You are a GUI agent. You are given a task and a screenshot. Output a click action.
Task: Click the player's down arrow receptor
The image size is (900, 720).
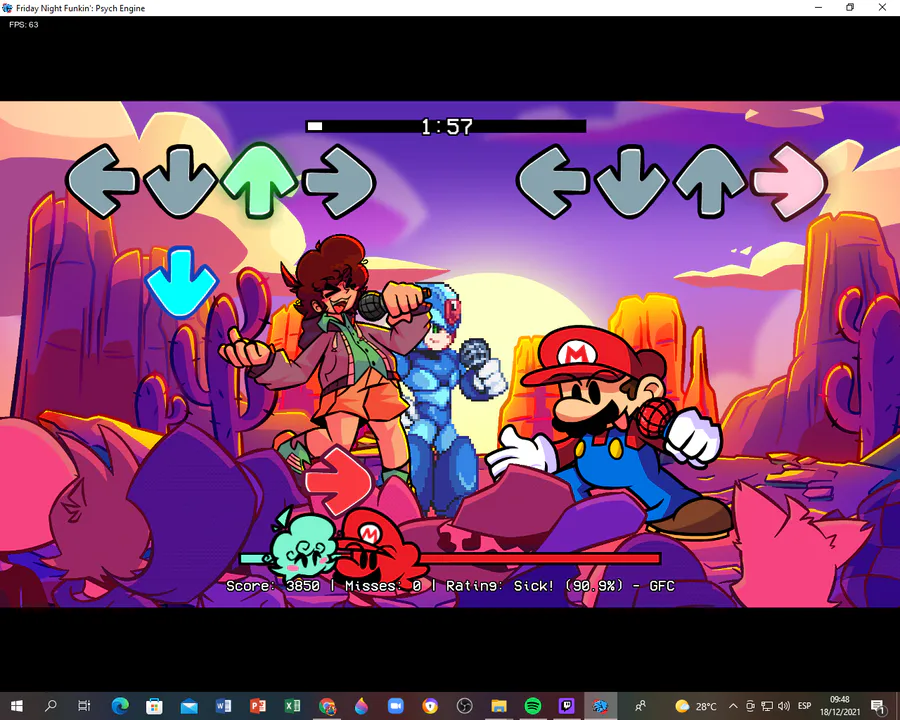631,181
